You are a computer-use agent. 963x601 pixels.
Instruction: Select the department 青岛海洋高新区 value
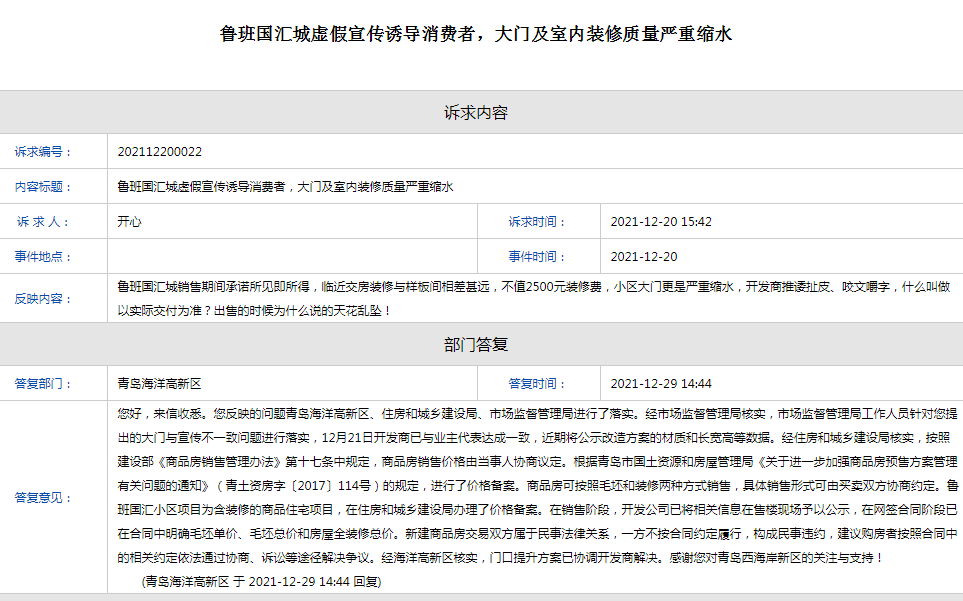pos(159,384)
